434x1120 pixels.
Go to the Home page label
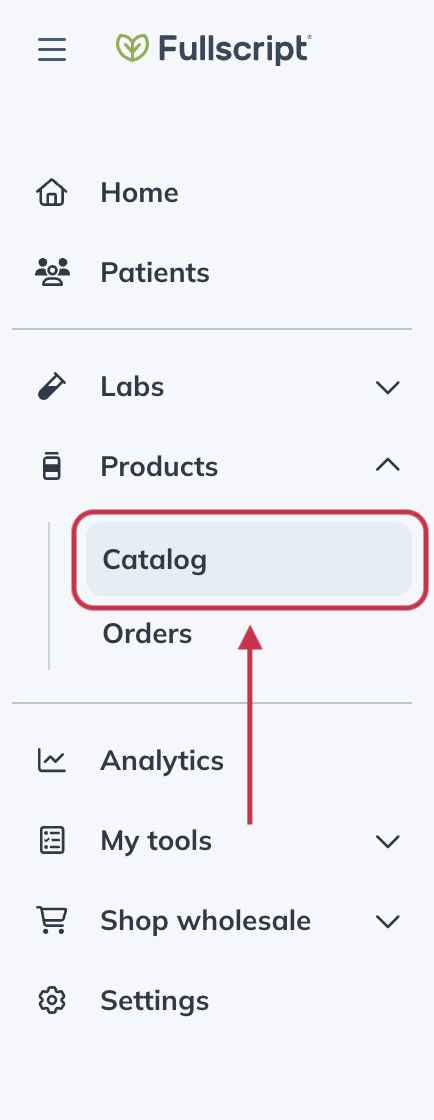139,193
